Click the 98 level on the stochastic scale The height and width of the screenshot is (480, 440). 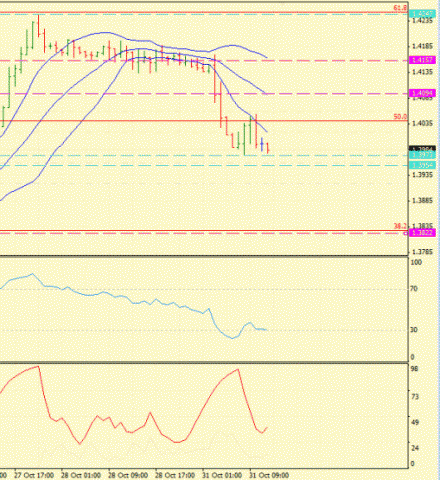pyautogui.click(x=415, y=369)
